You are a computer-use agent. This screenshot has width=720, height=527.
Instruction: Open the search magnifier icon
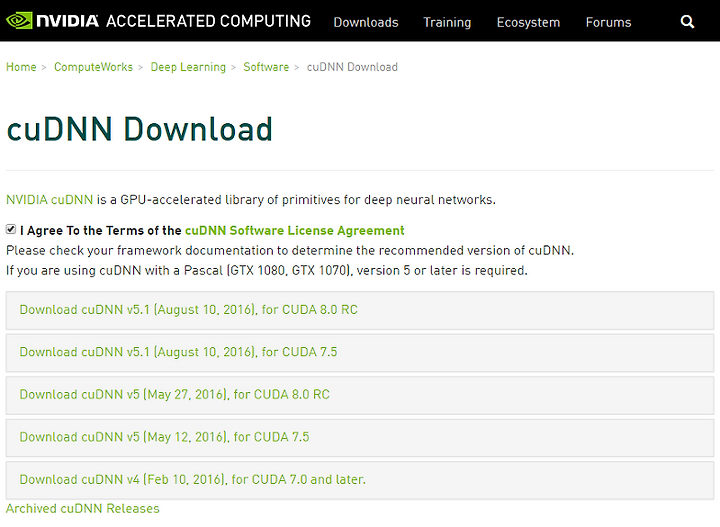(687, 22)
